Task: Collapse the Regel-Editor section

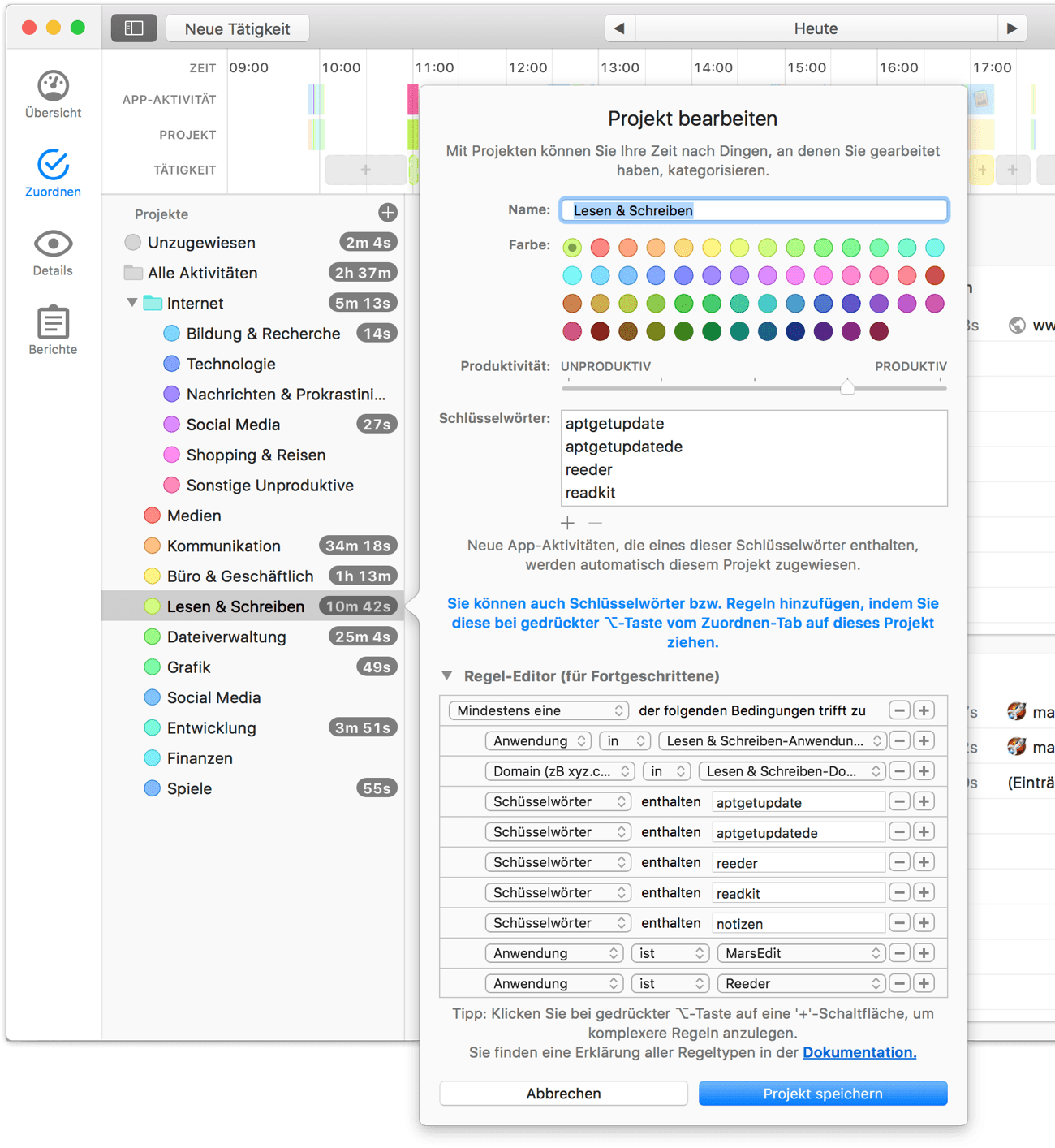Action: pyautogui.click(x=447, y=675)
